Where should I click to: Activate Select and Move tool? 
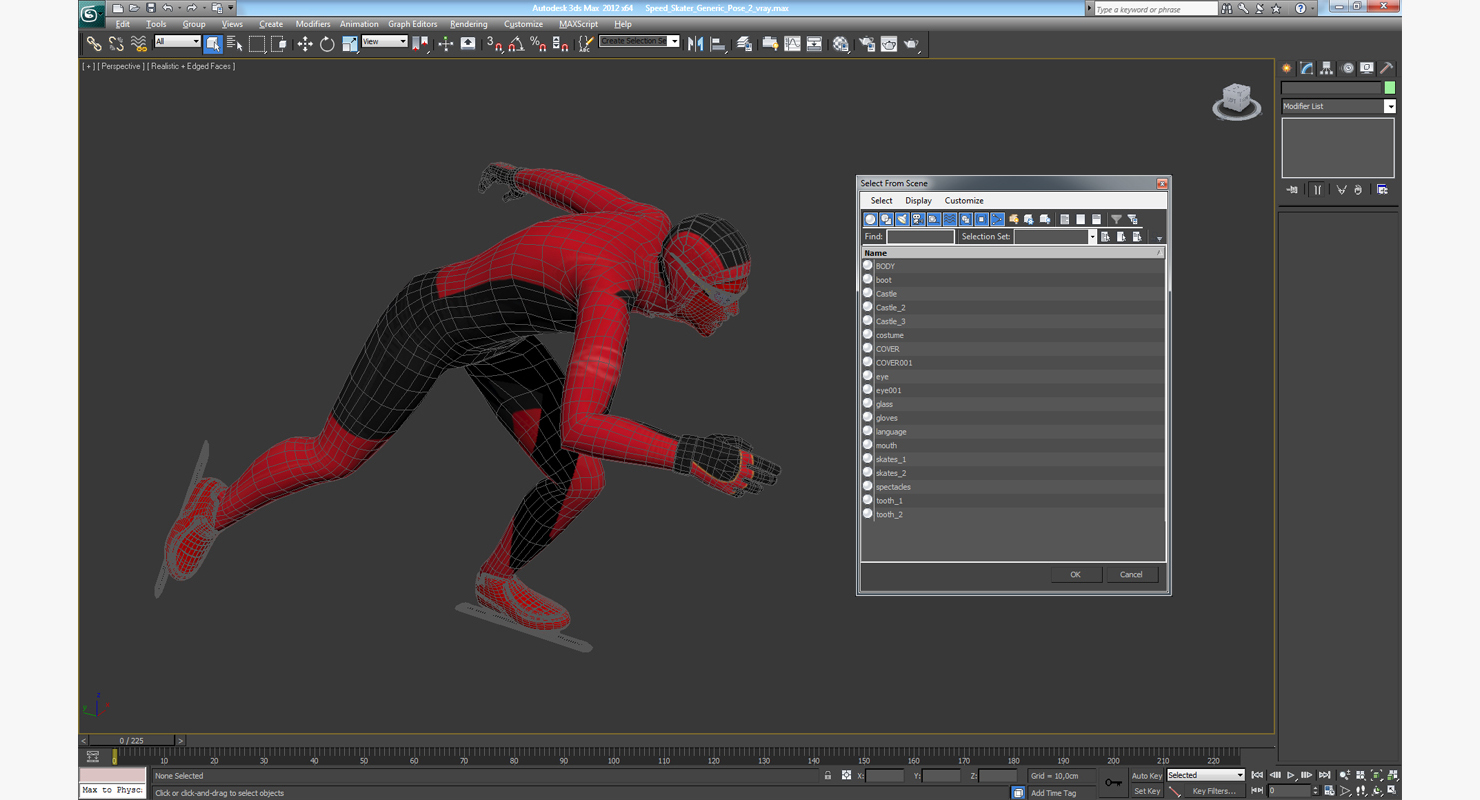304,43
